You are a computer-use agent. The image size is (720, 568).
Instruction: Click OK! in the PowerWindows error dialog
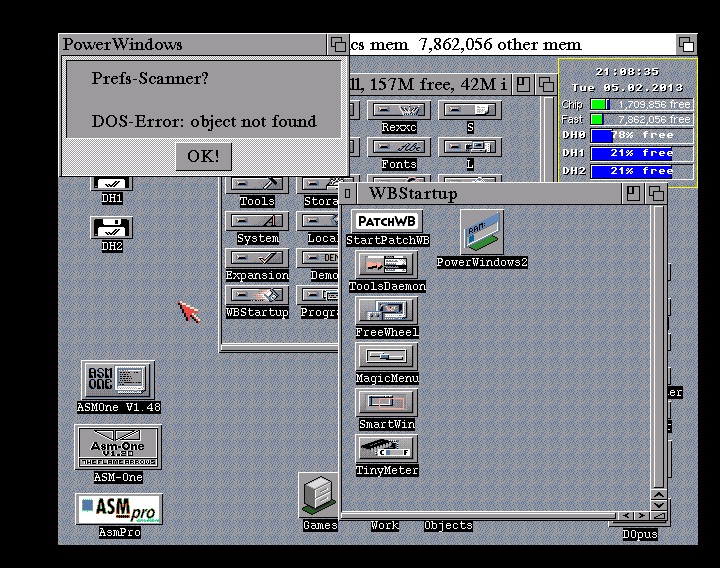click(x=203, y=156)
